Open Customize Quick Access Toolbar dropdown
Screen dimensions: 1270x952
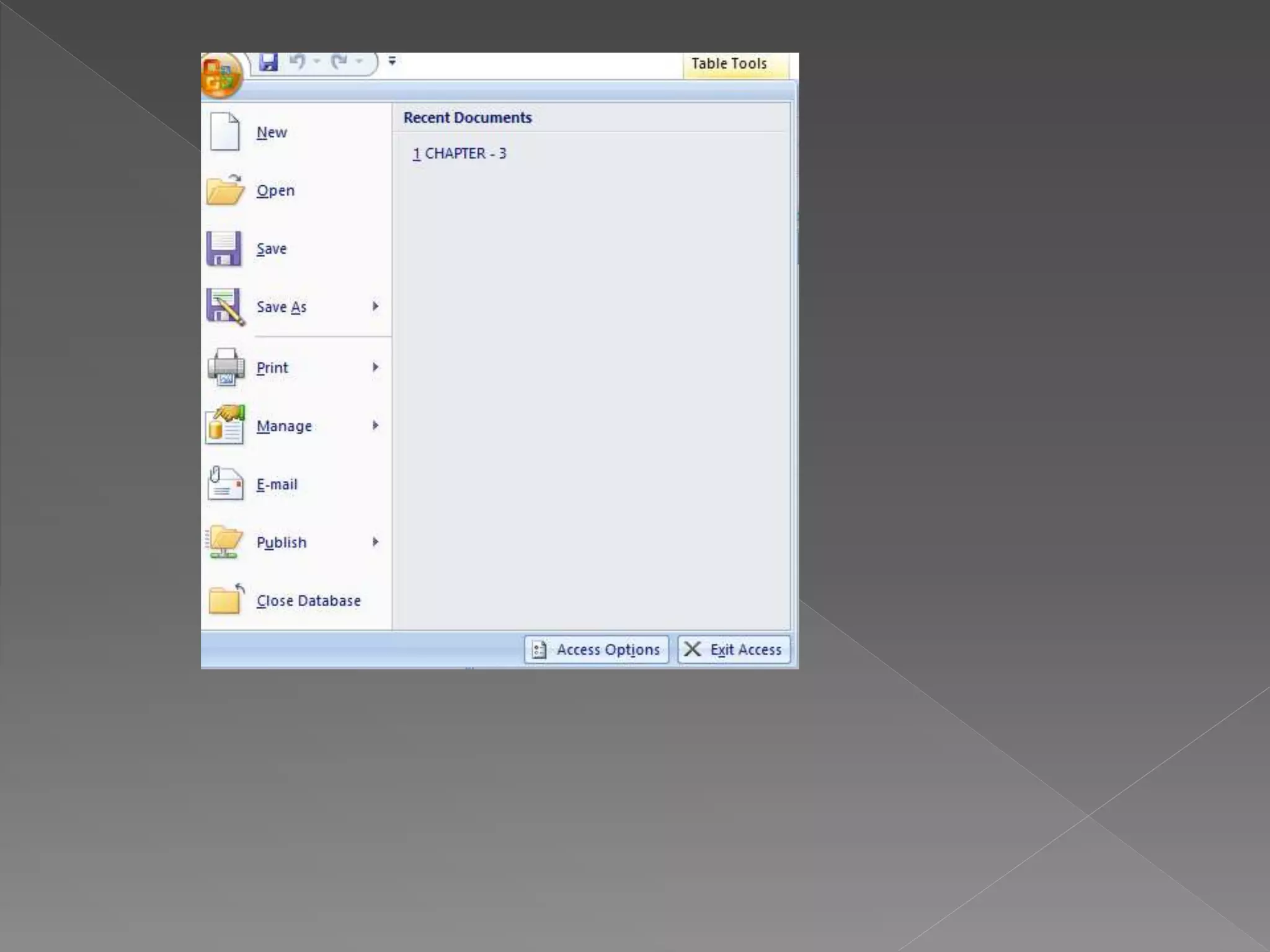pyautogui.click(x=392, y=61)
